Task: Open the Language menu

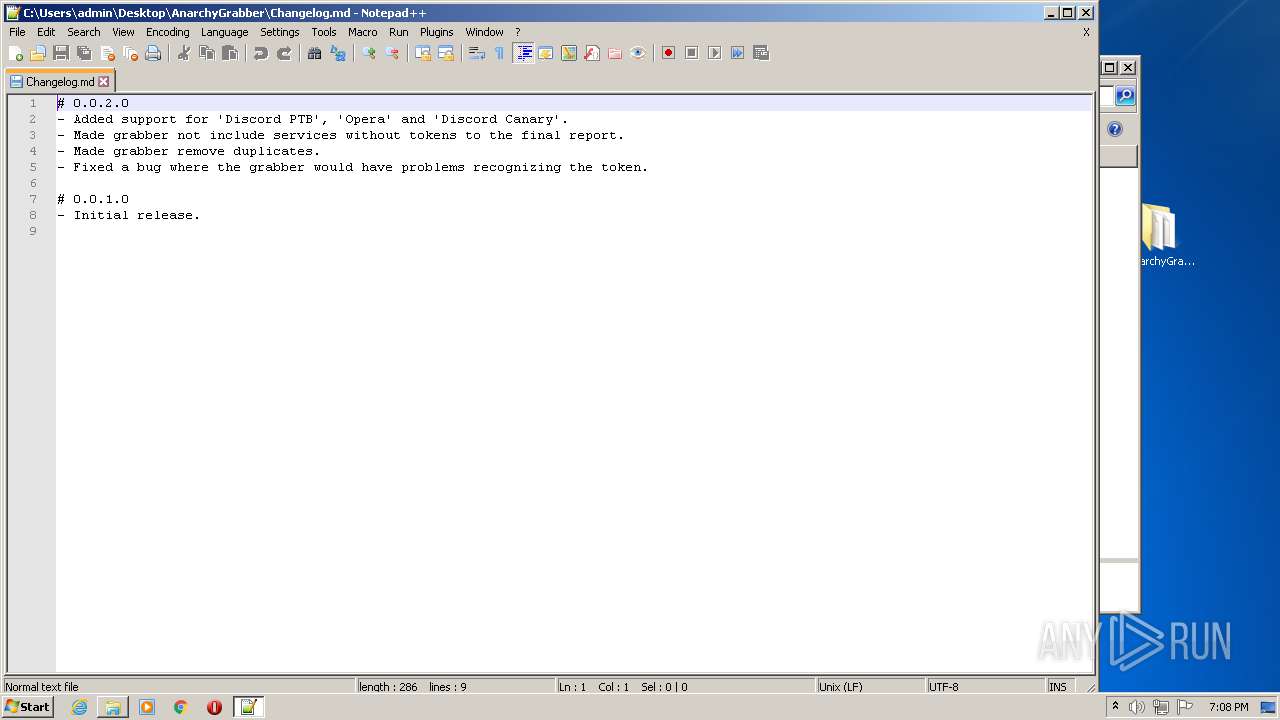Action: [x=224, y=32]
